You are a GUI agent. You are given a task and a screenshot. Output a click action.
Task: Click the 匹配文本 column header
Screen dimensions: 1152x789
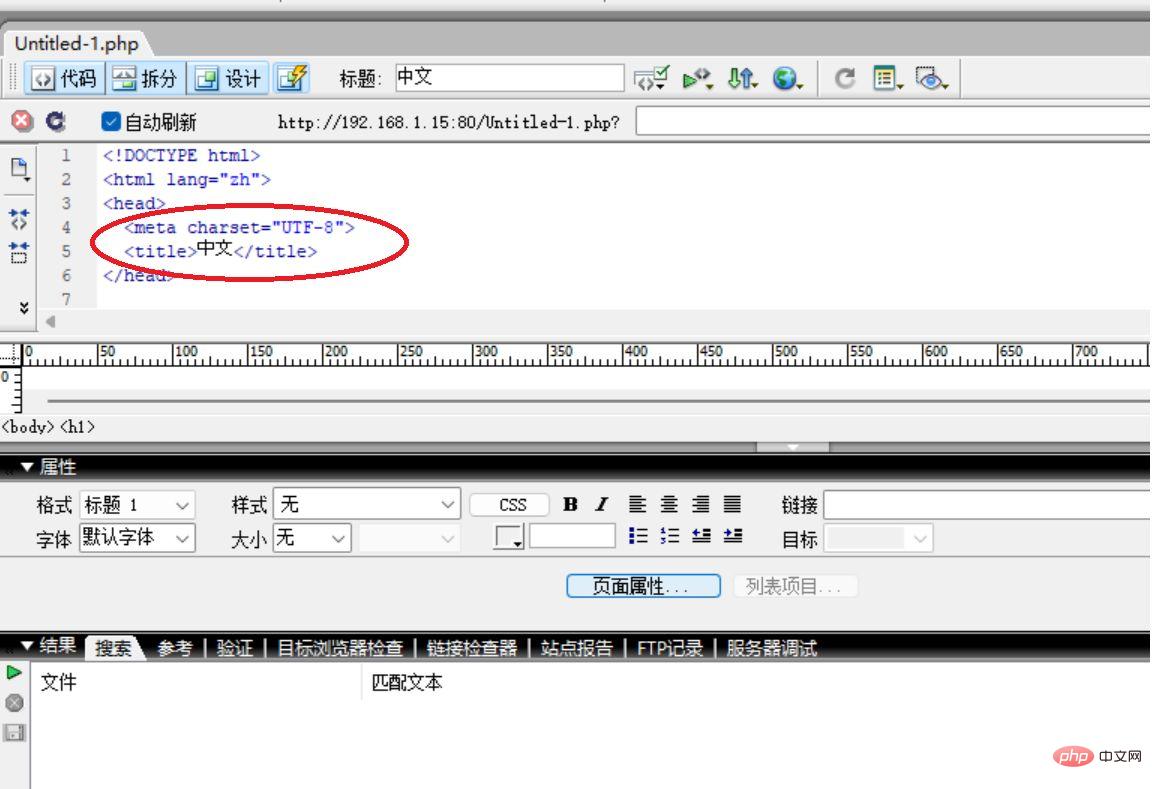coord(407,682)
